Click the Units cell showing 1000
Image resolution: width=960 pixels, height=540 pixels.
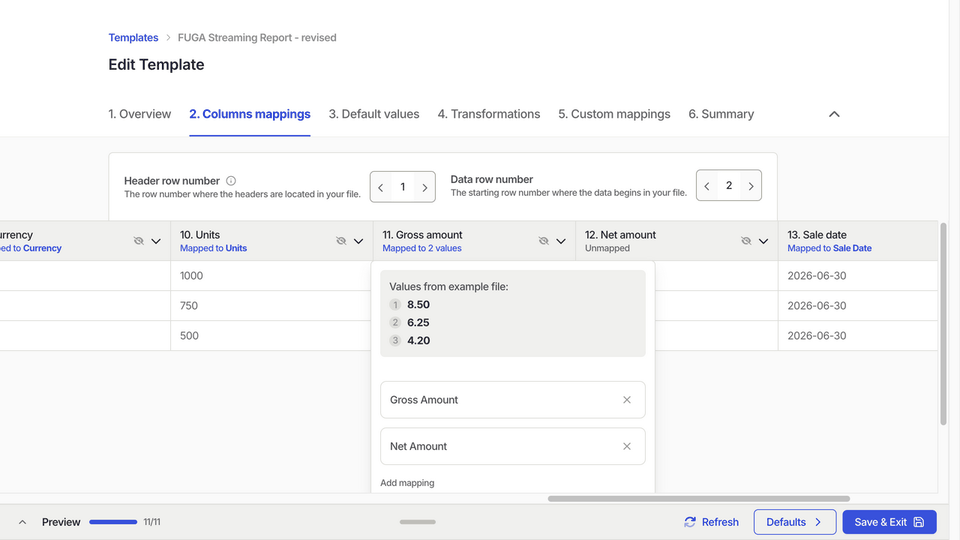[271, 276]
